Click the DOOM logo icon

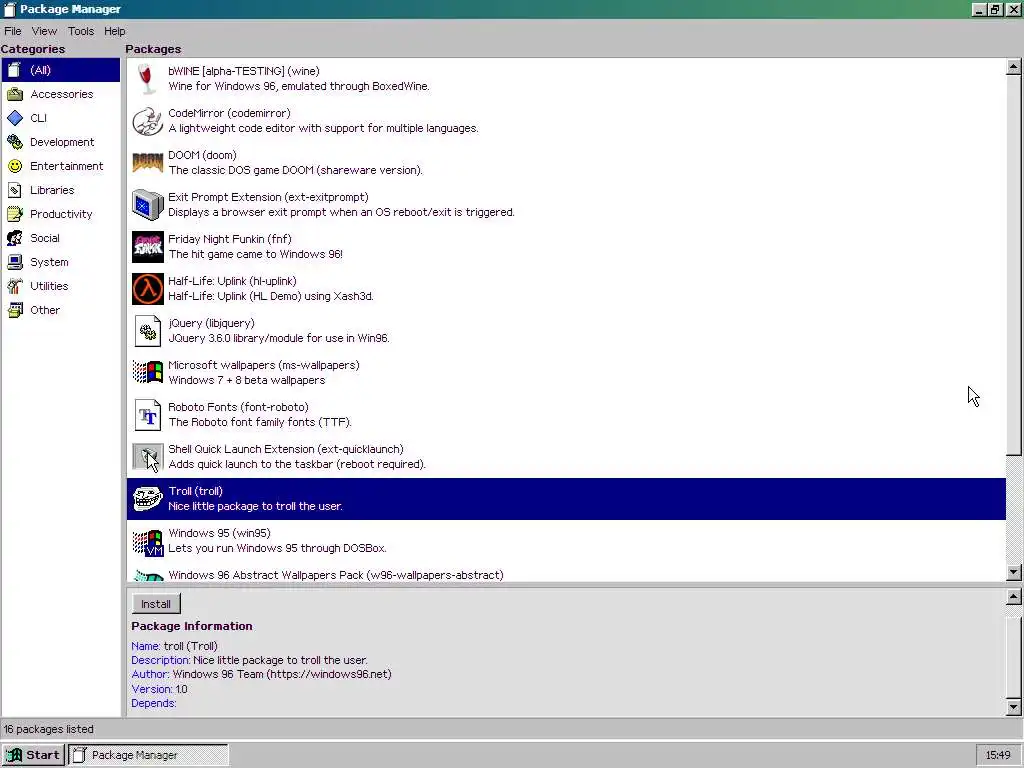pos(148,163)
